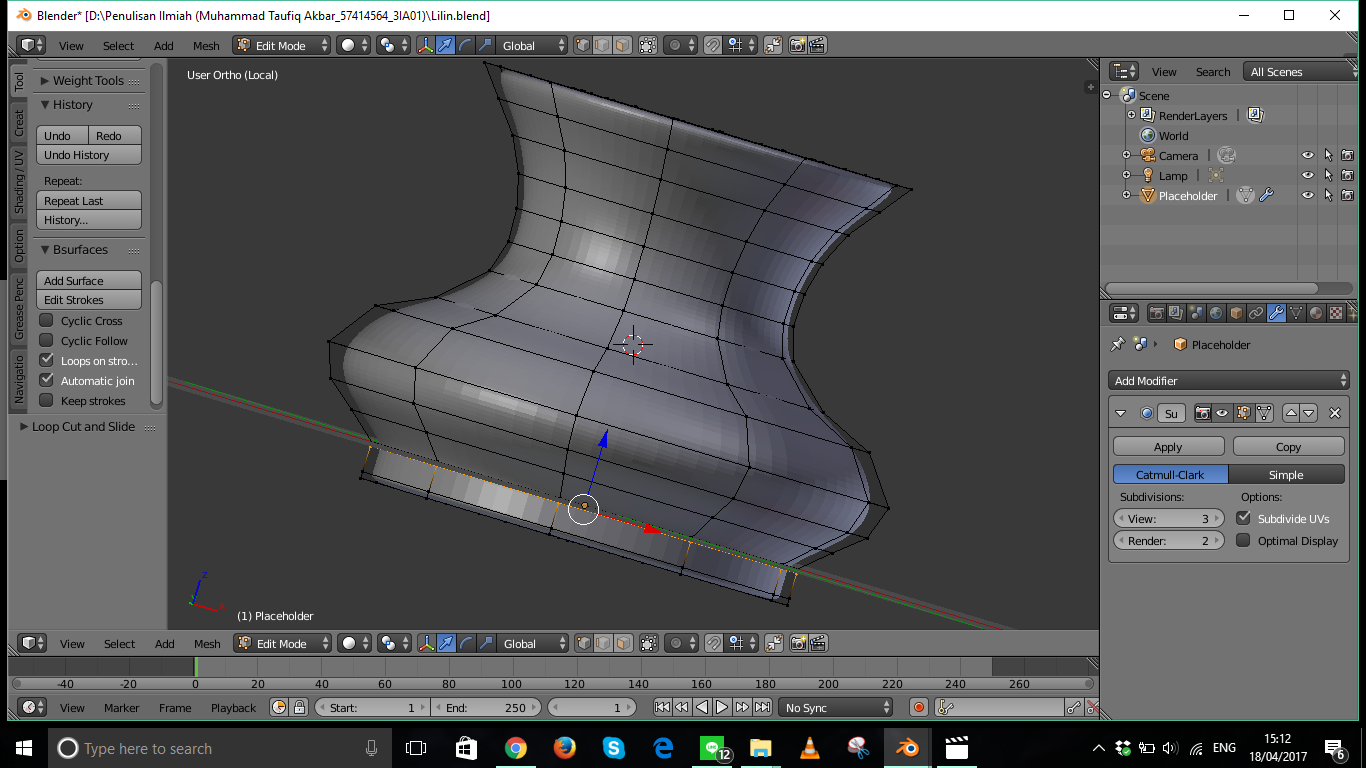The height and width of the screenshot is (768, 1366).
Task: Open the timeline editor type selector
Action: click(x=33, y=707)
